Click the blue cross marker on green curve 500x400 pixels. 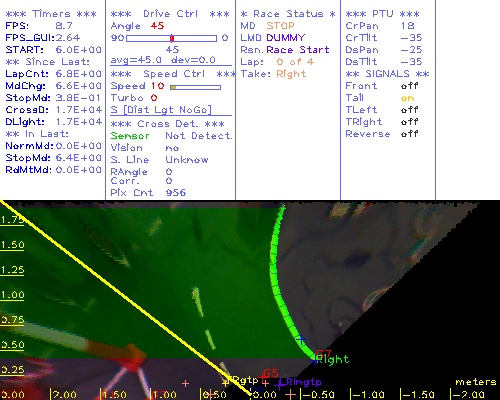pyautogui.click(x=301, y=339)
